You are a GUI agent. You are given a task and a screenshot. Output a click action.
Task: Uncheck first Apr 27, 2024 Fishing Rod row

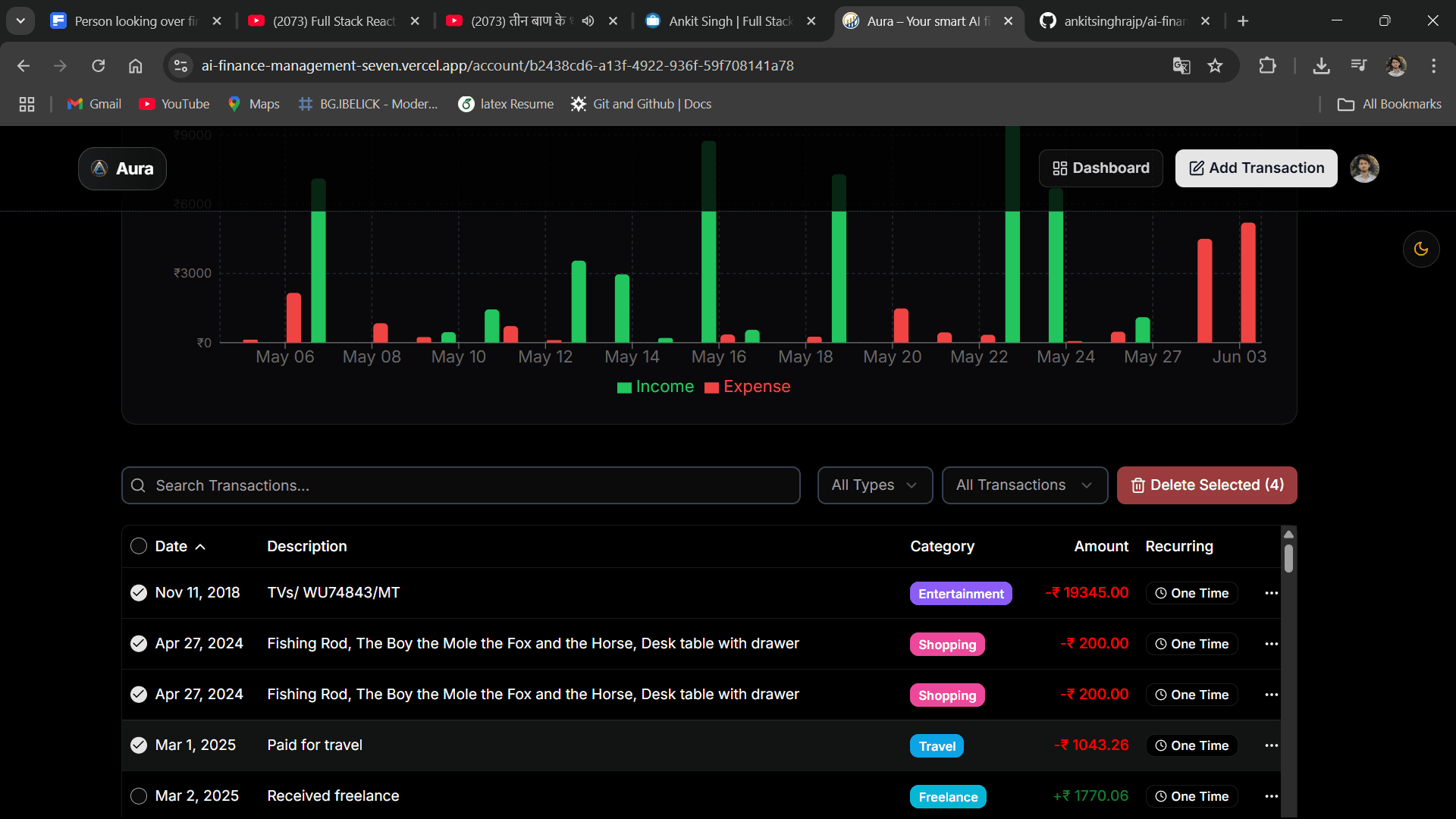[x=139, y=644]
